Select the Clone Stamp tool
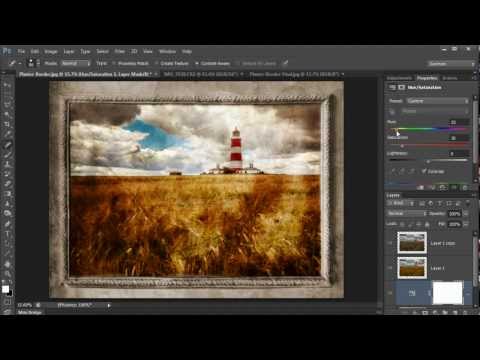Screen dimensions: 480x360 (x=7, y=164)
